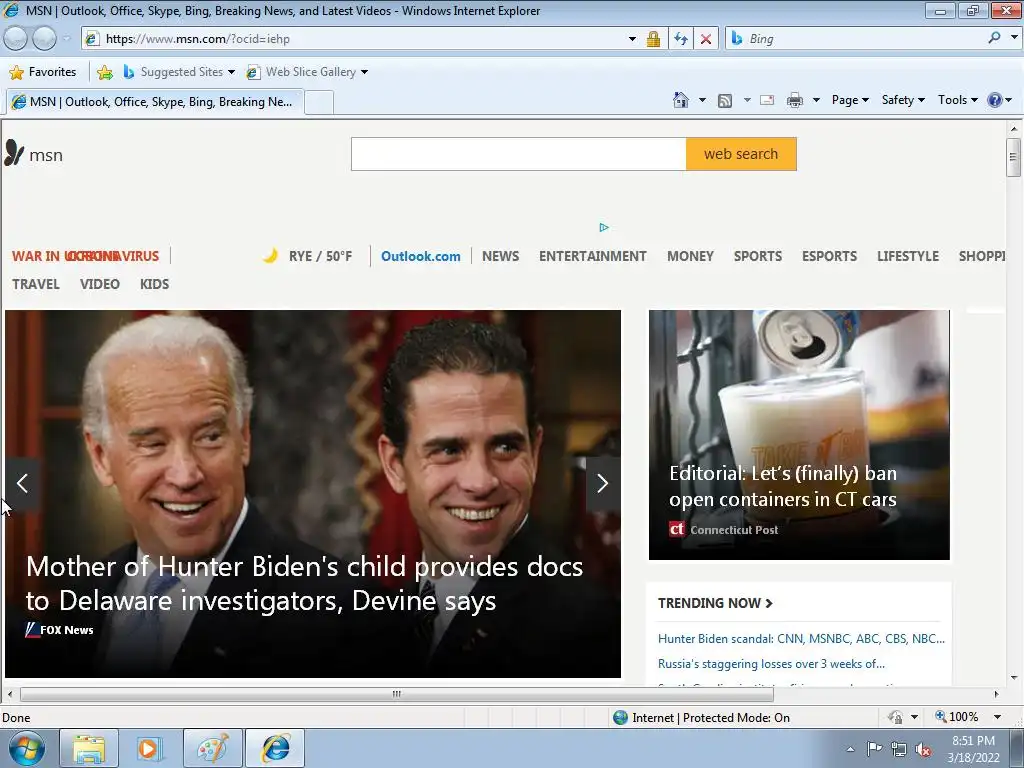Click the network tray icon
The width and height of the screenshot is (1024, 768).
[899, 749]
